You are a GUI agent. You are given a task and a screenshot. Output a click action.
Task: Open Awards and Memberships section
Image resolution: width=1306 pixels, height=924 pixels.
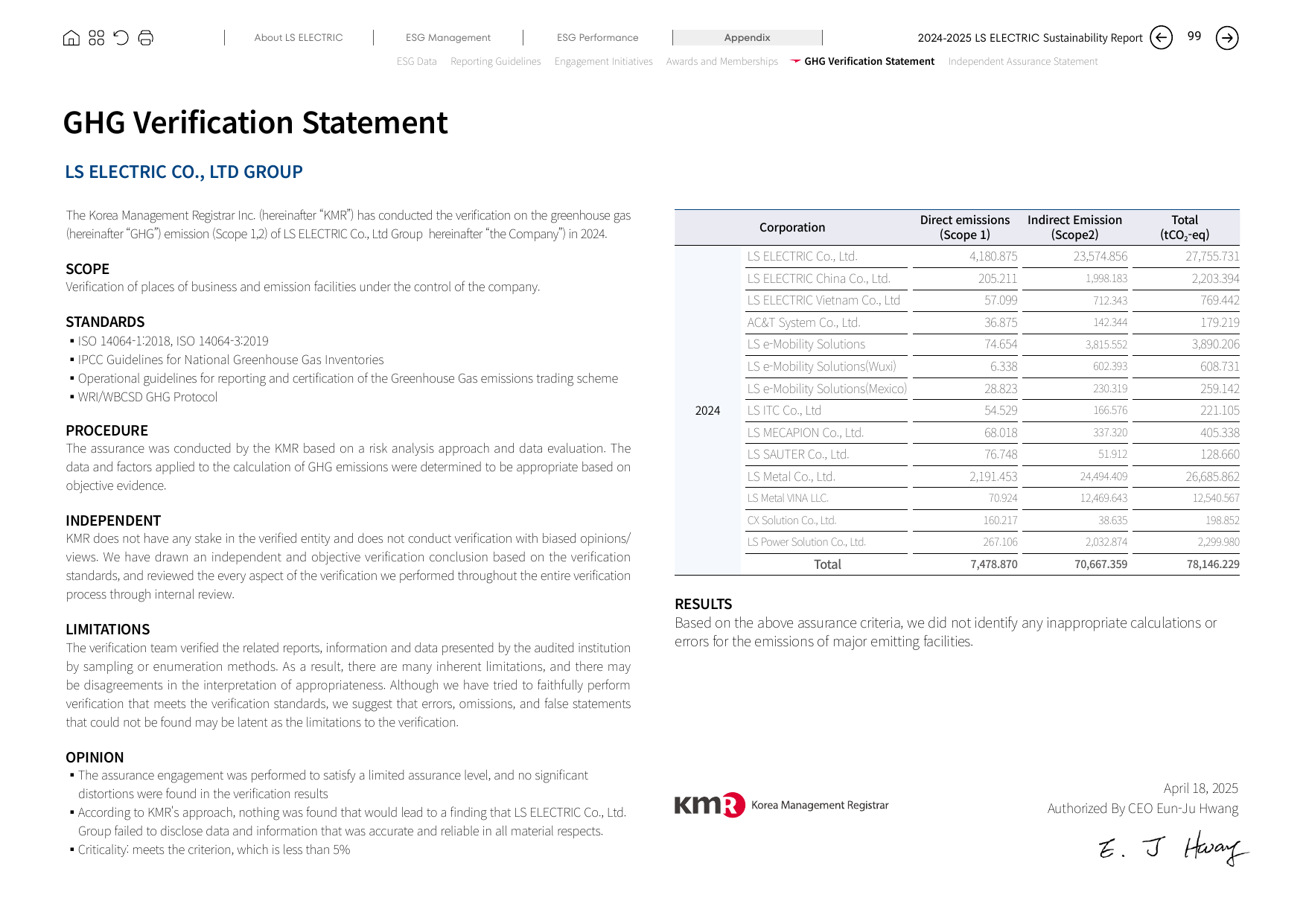click(x=722, y=61)
